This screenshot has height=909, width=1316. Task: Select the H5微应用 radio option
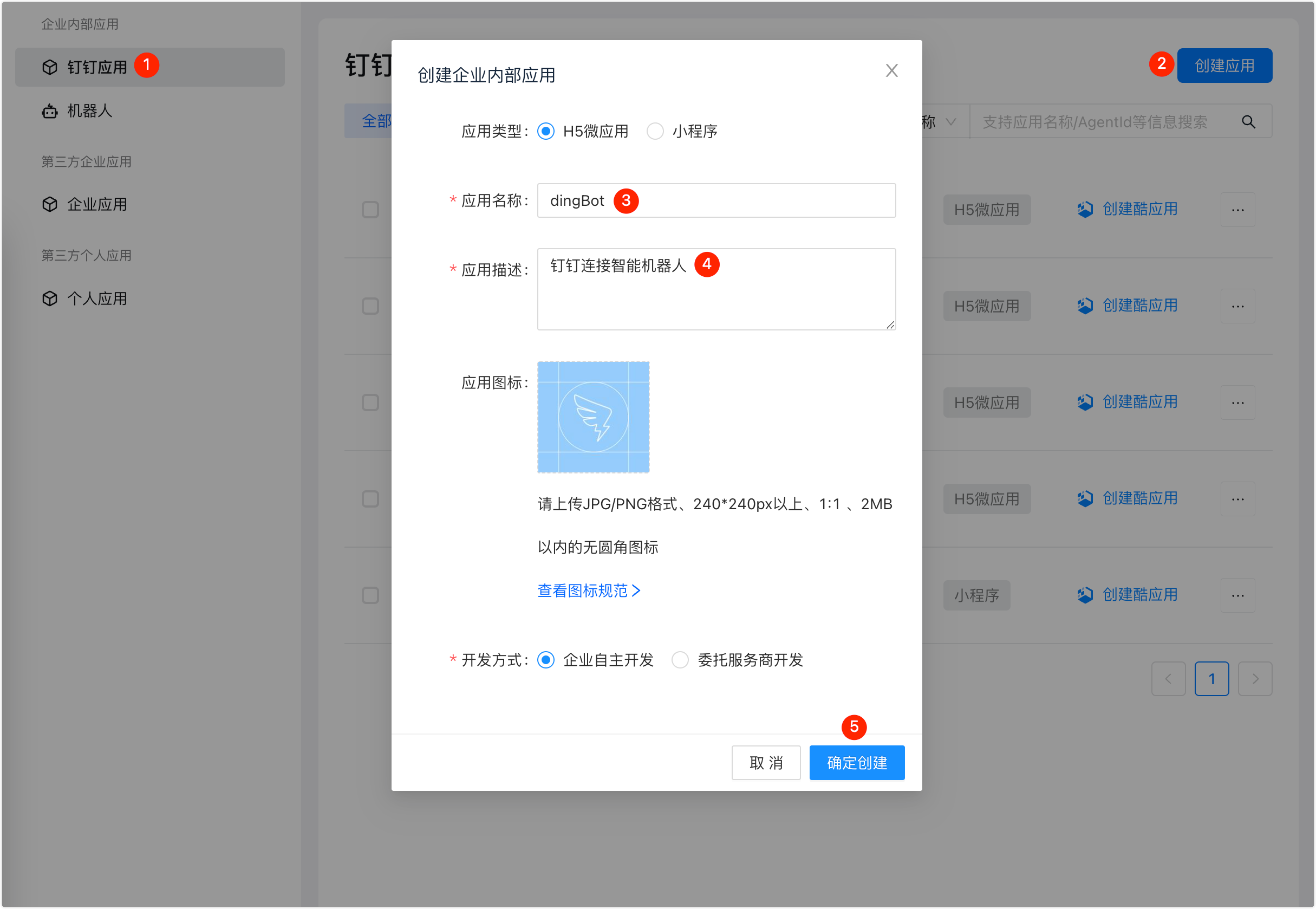[x=545, y=132]
